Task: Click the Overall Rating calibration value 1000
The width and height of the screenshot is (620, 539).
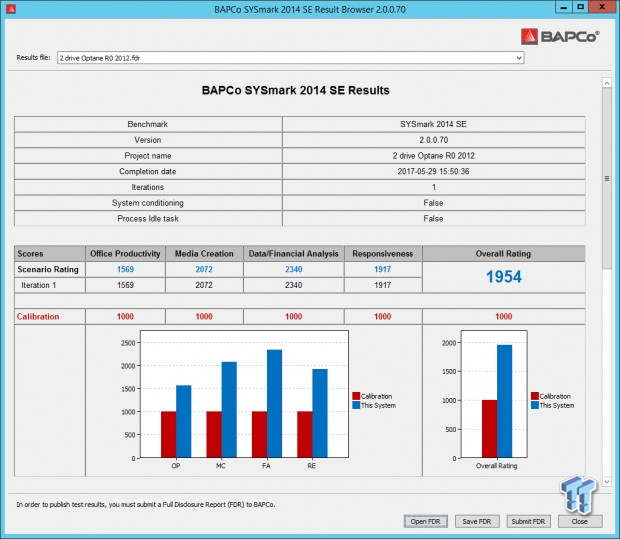Action: point(503,317)
